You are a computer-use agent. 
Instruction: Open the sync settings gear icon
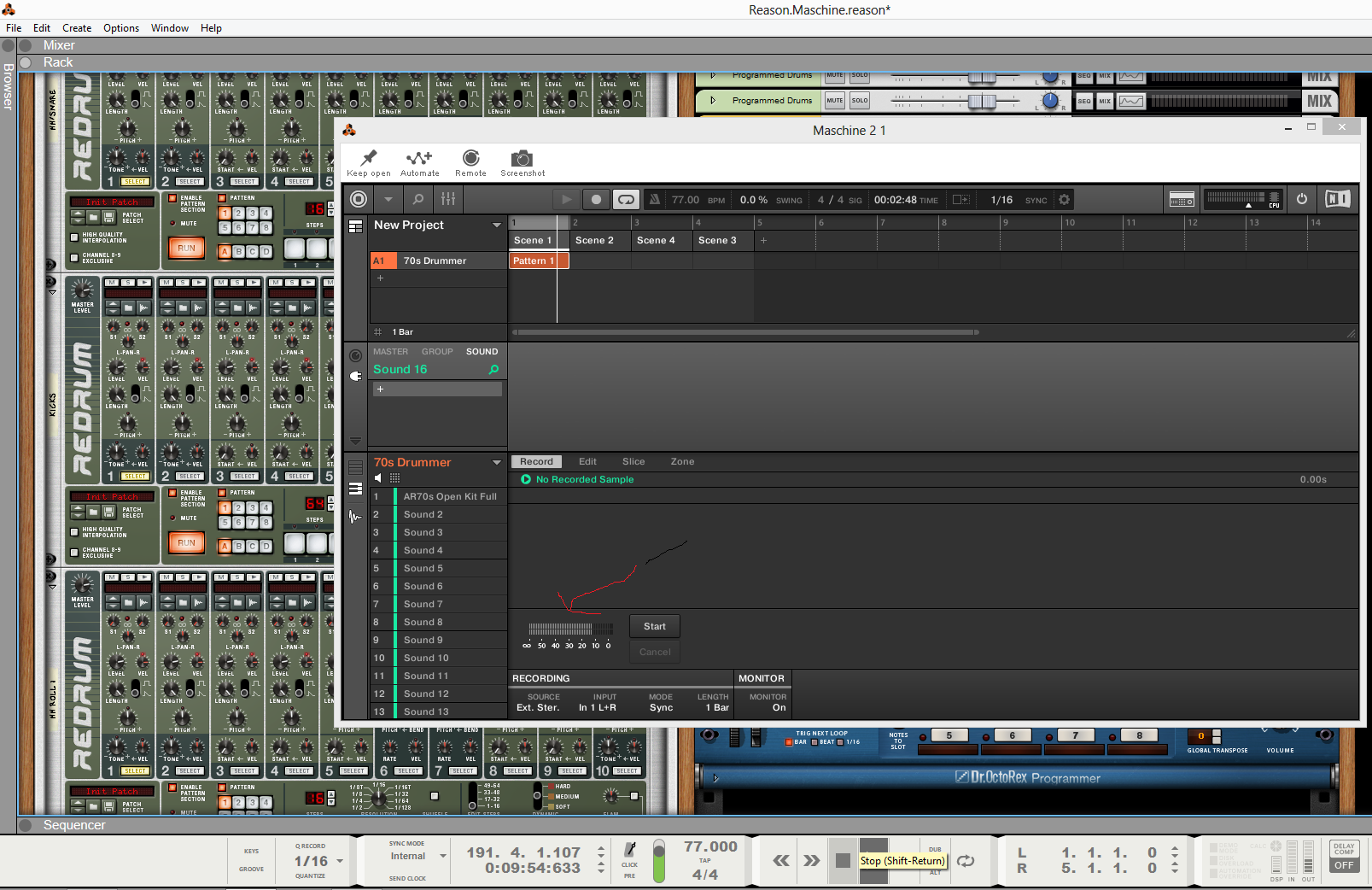pyautogui.click(x=1064, y=200)
